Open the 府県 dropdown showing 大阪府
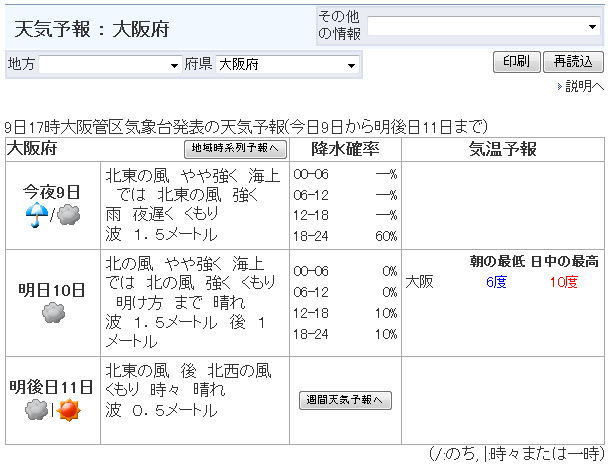The width and height of the screenshot is (610, 464). [288, 65]
